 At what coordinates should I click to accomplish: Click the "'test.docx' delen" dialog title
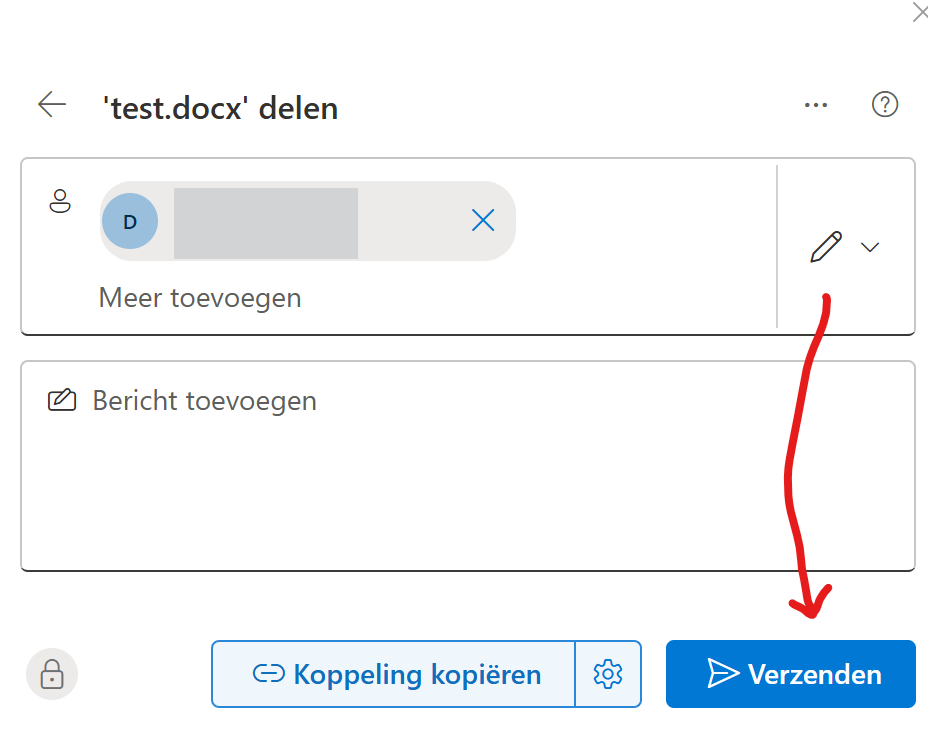[221, 107]
